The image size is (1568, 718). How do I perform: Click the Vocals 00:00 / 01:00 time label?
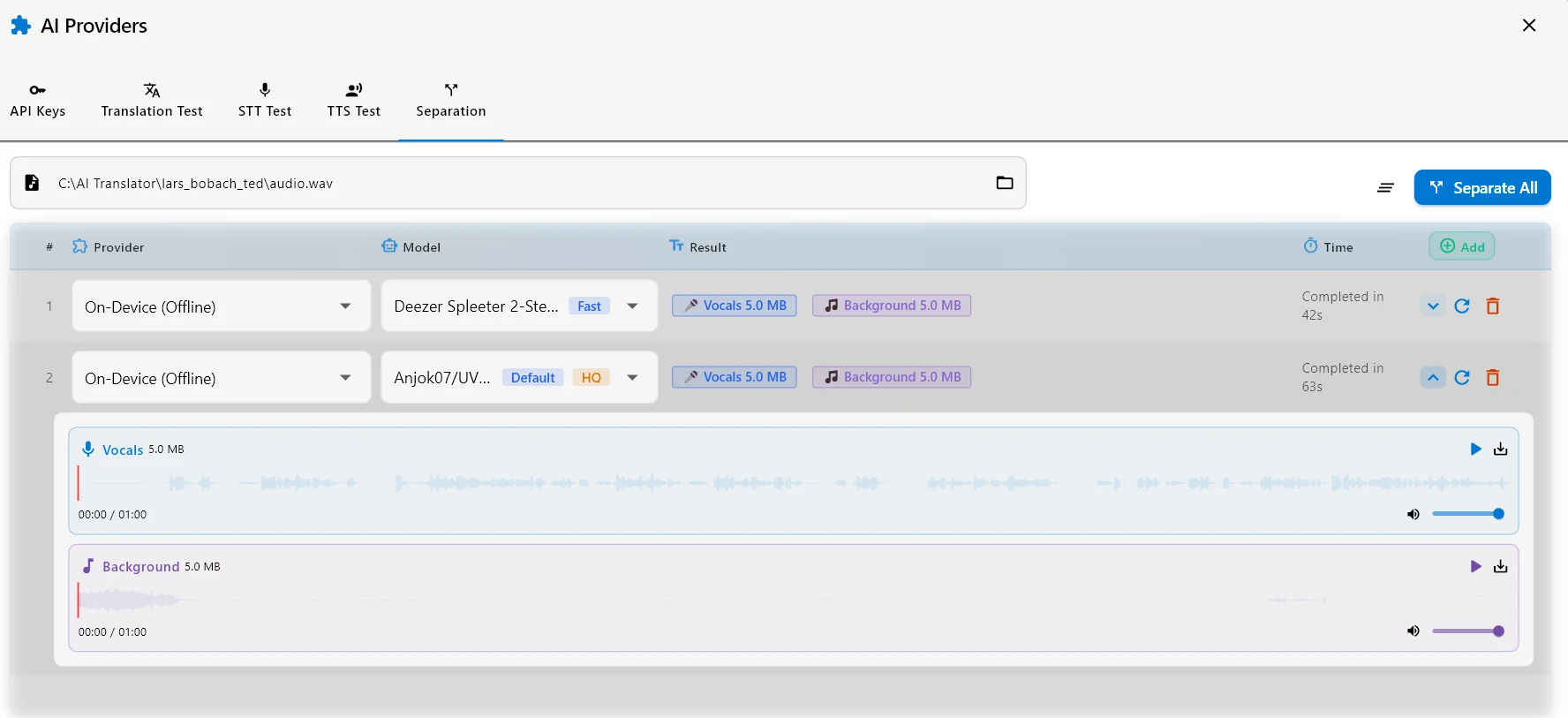pos(112,515)
